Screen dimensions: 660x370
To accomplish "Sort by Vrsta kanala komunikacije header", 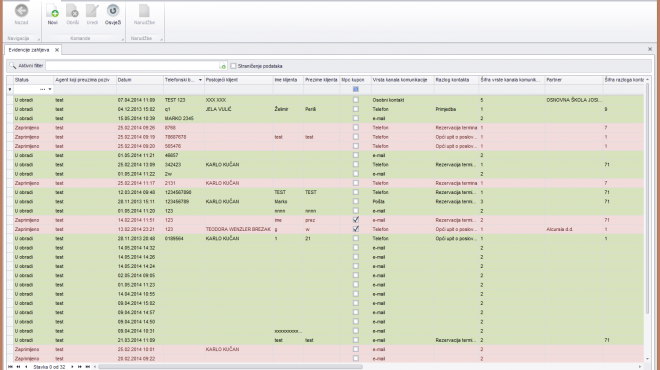I will (x=402, y=80).
